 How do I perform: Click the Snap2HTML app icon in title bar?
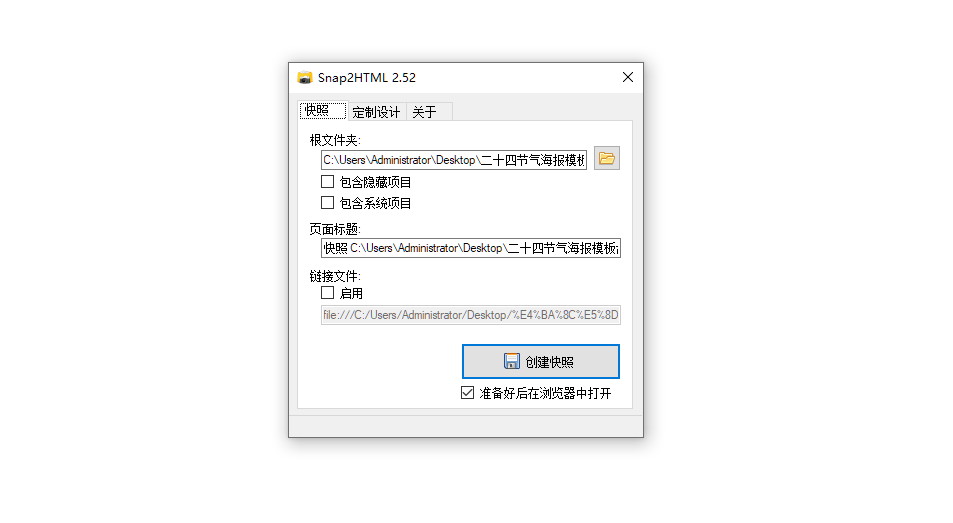304,78
